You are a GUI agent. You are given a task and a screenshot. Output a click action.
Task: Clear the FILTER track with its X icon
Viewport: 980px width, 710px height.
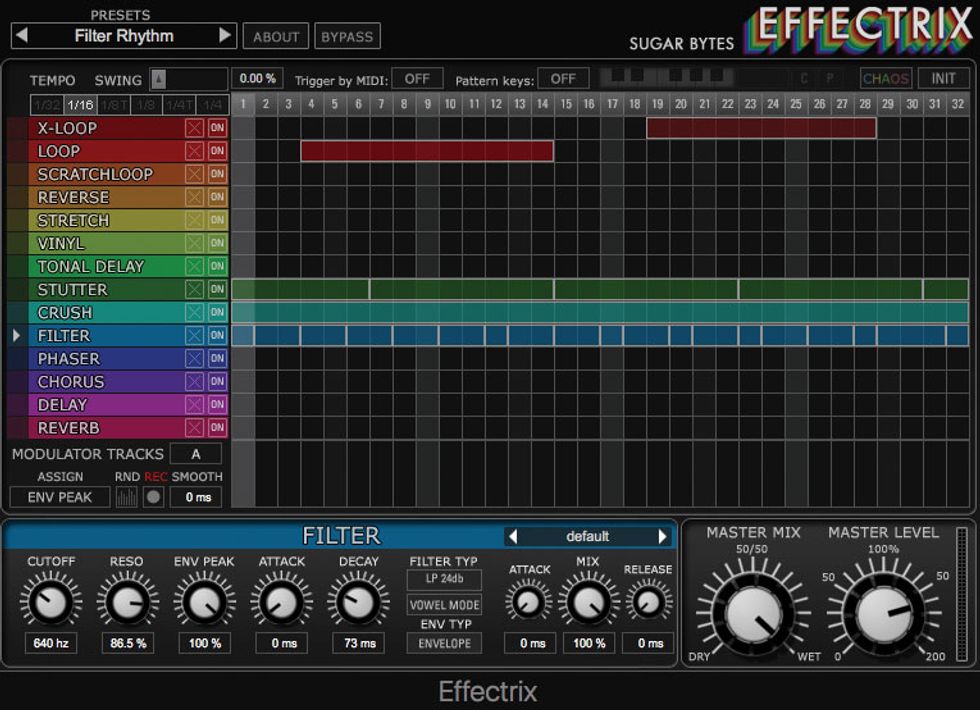coord(194,336)
